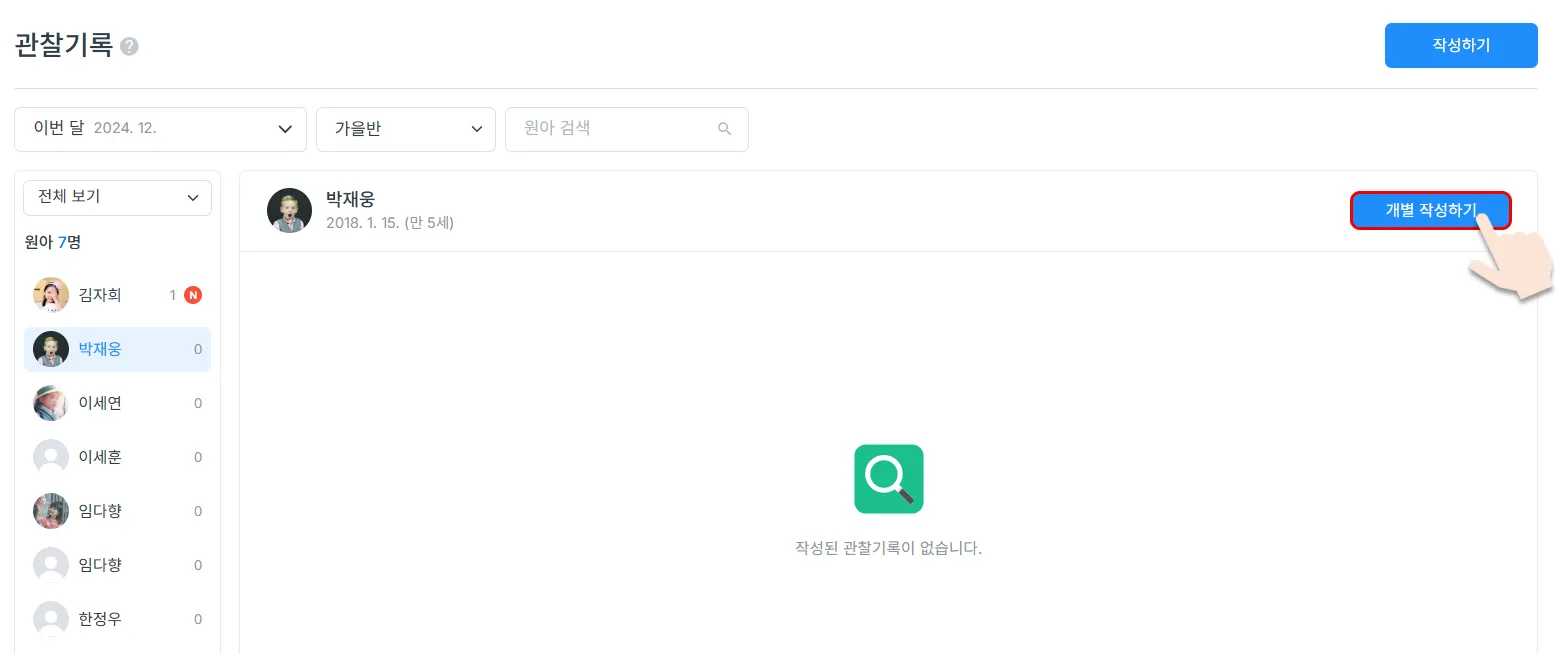Select the second 임다향 with blank avatar
Screen dimensions: 1560x654
(118, 565)
